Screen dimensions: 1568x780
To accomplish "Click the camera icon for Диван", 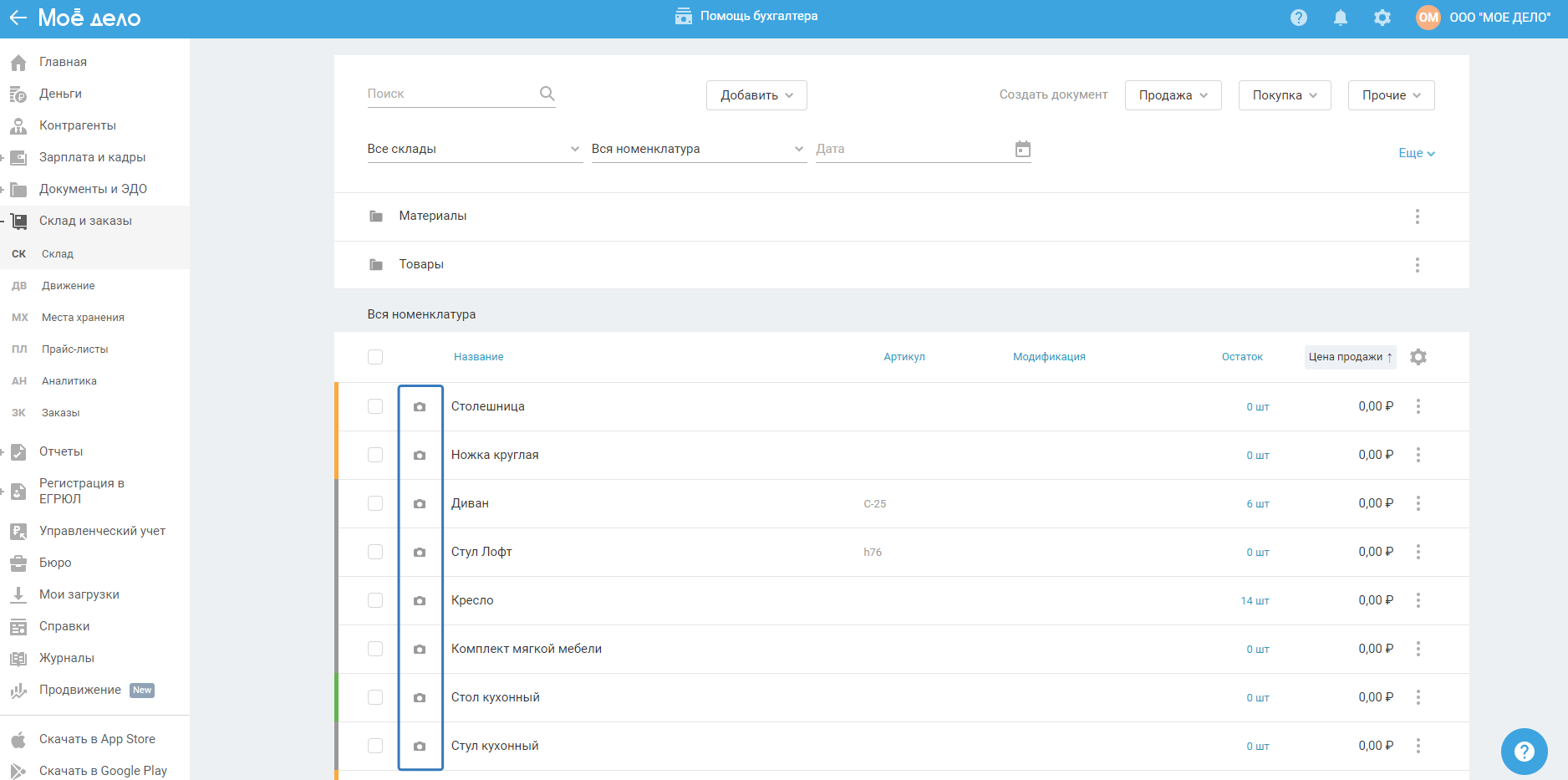I will (420, 504).
